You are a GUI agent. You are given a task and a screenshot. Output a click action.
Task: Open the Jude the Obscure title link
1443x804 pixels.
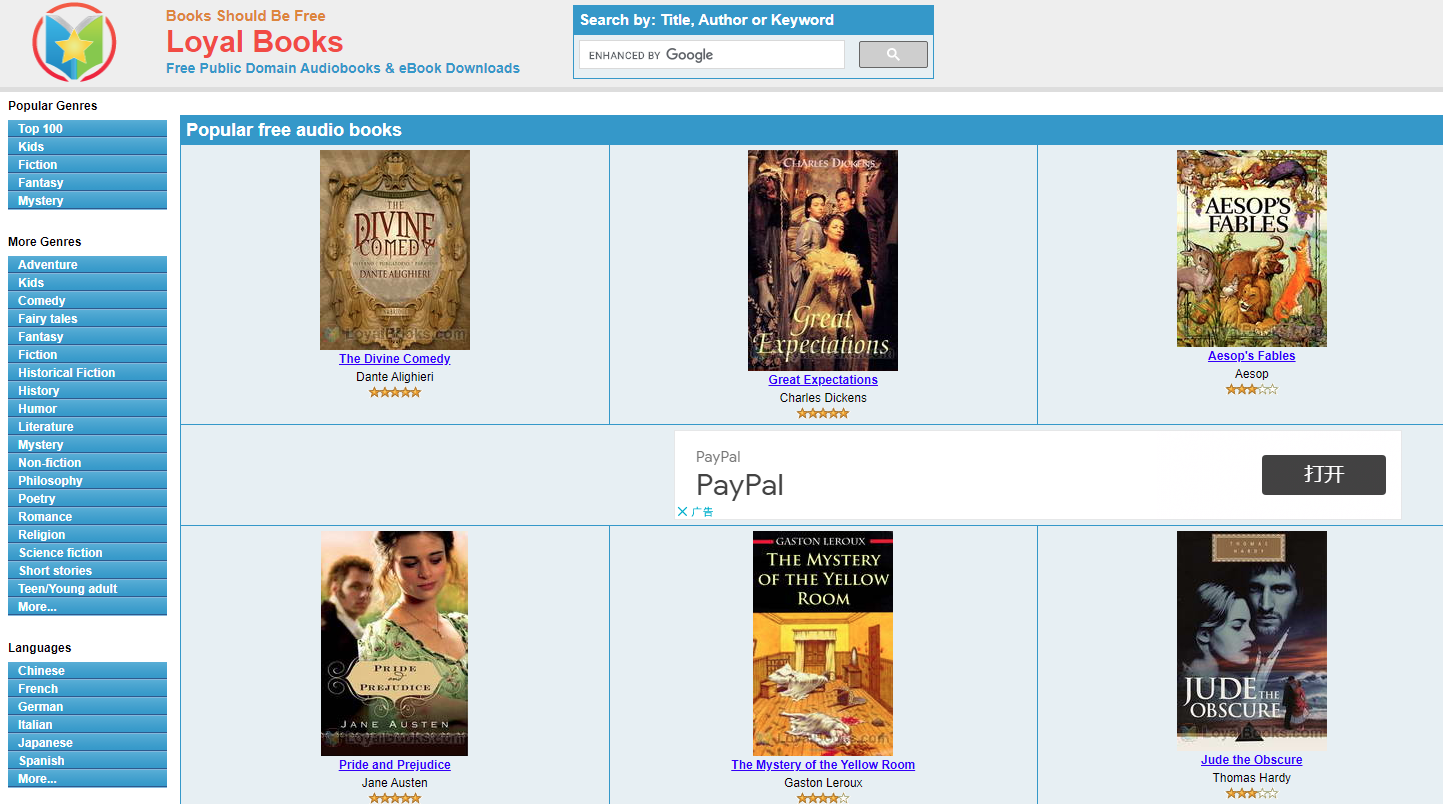1251,760
